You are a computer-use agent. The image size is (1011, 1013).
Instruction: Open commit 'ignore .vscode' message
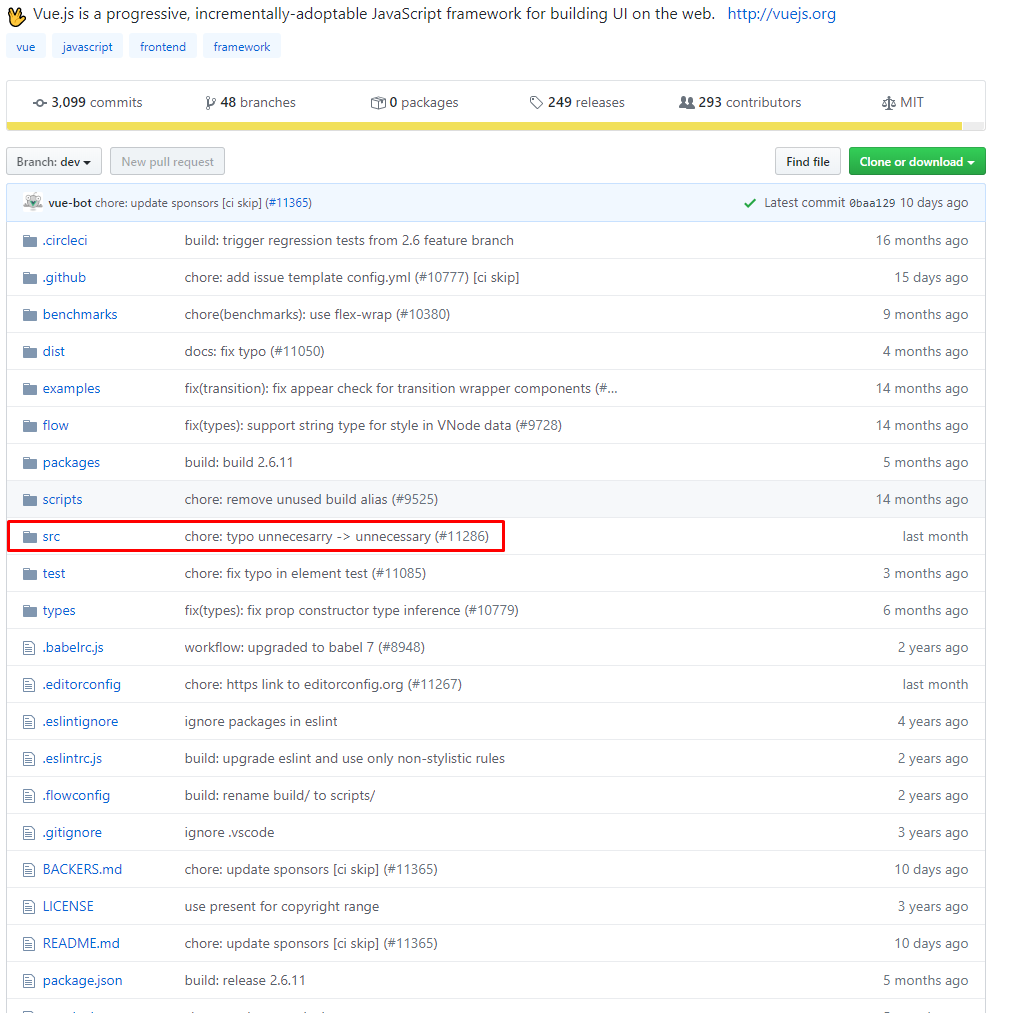[x=229, y=833]
